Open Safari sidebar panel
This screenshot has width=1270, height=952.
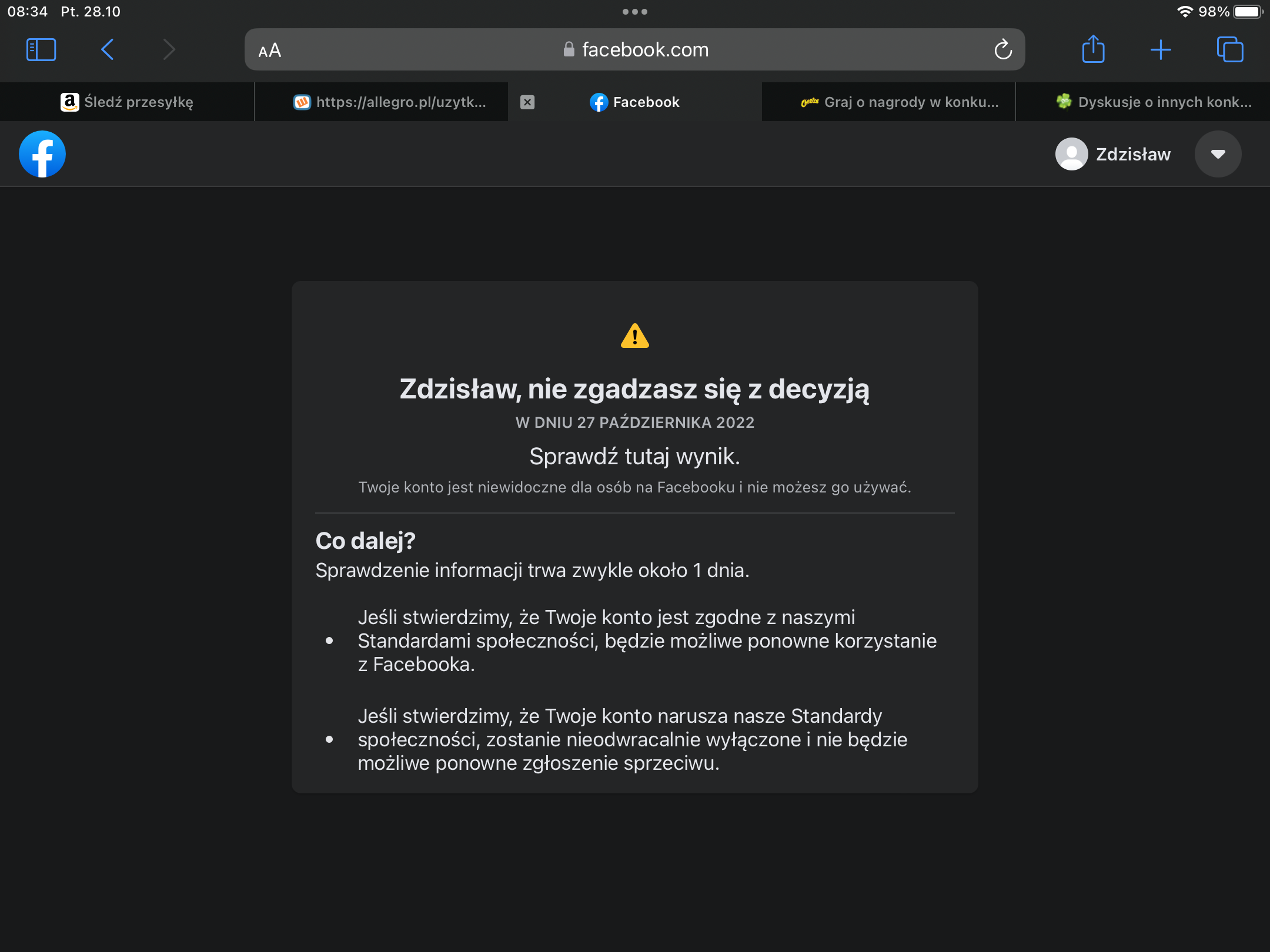41,50
